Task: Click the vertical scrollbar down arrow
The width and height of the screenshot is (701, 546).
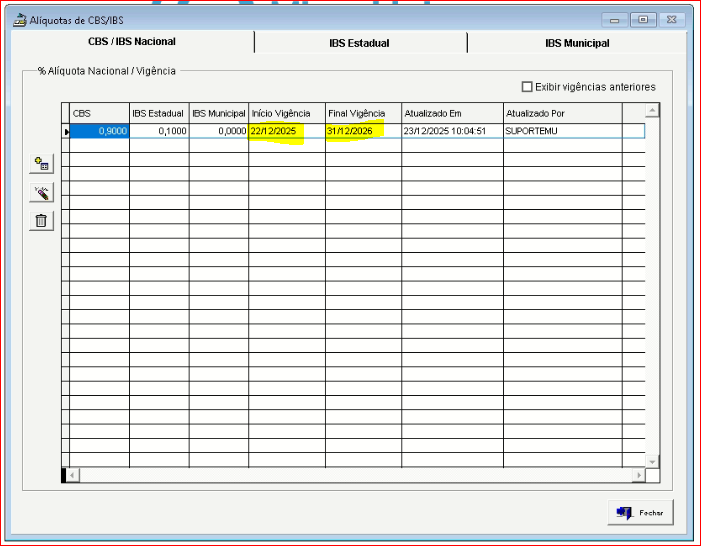Action: (652, 461)
